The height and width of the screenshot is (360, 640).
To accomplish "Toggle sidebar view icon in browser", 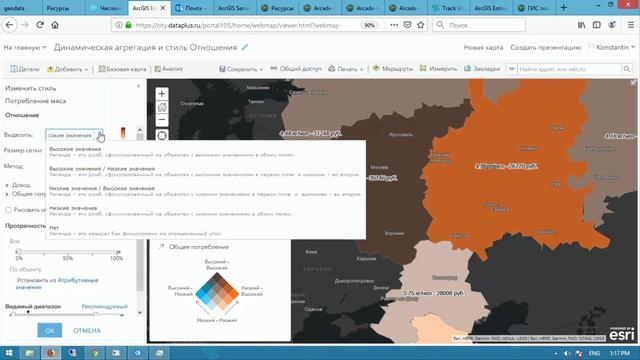I will click(596, 25).
